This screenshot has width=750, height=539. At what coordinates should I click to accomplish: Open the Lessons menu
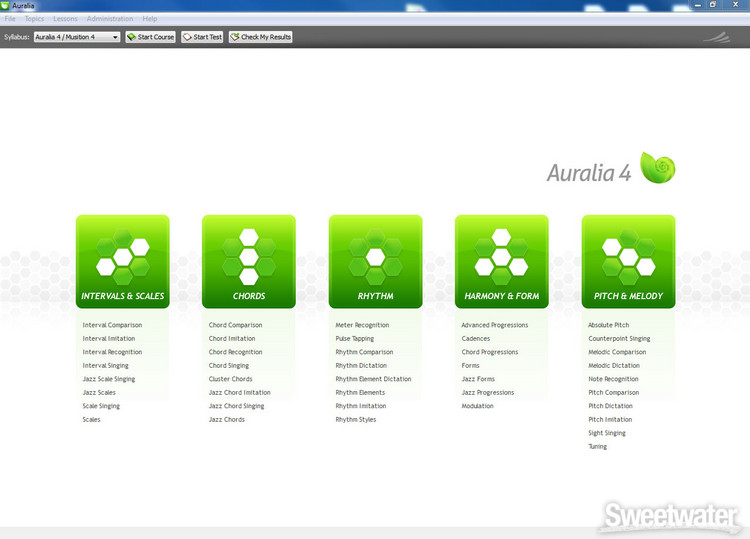point(65,19)
